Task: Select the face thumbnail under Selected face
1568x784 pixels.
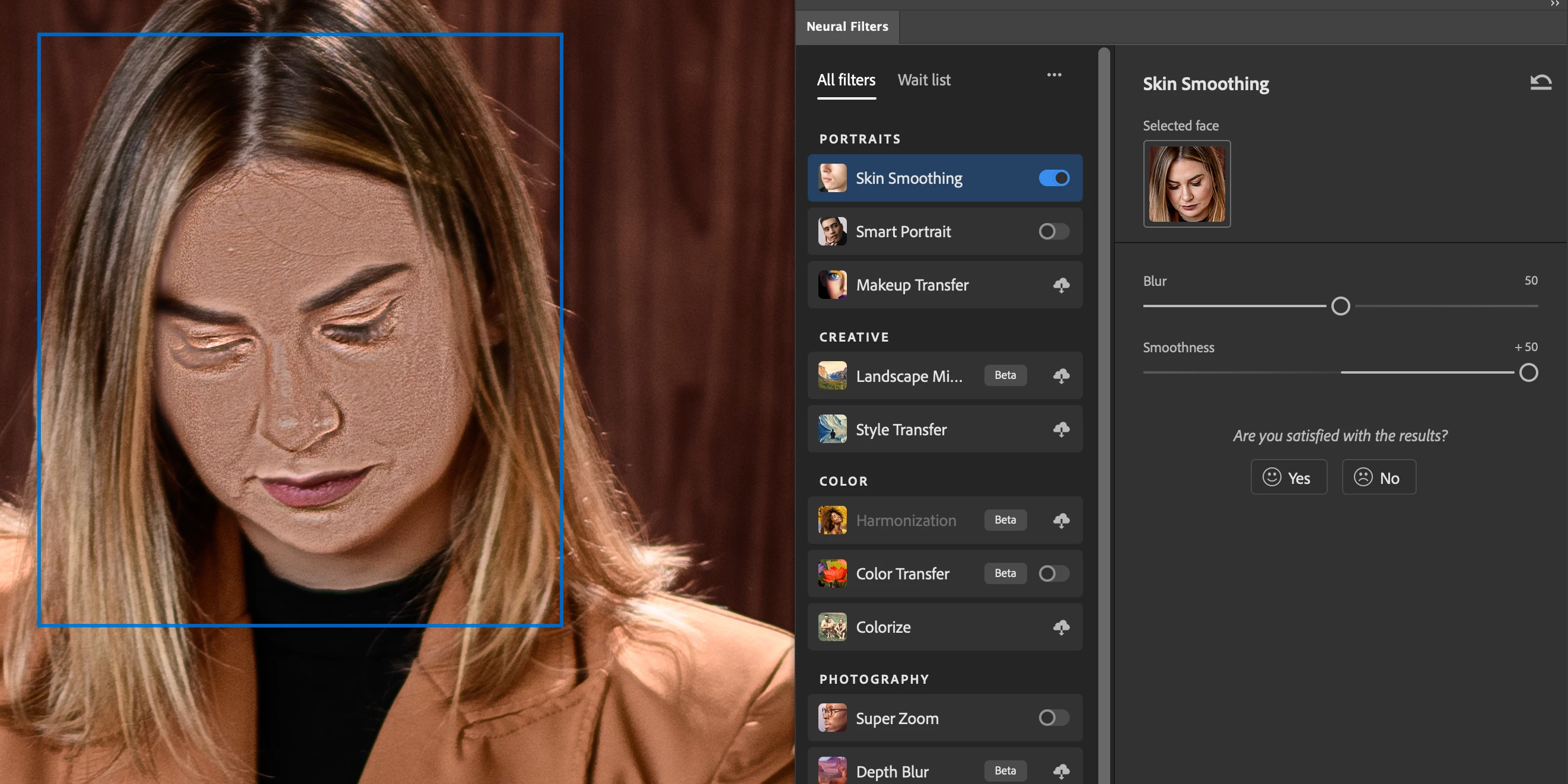Action: (1186, 184)
